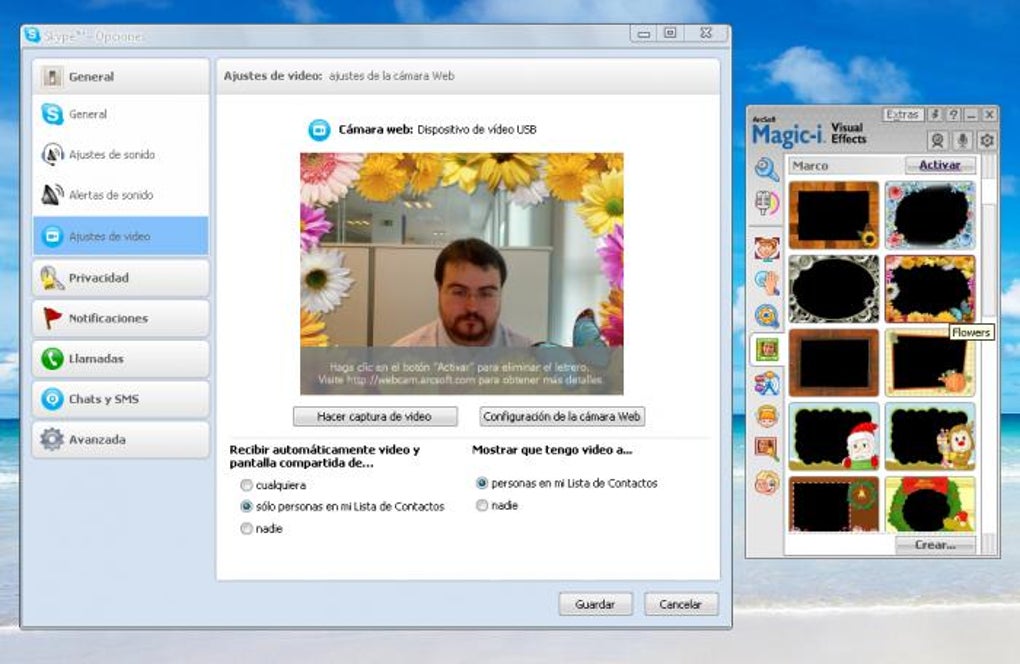Image resolution: width=1020 pixels, height=664 pixels.
Task: Select 'nadie' under Mostrar que tengo video
Action: [482, 505]
